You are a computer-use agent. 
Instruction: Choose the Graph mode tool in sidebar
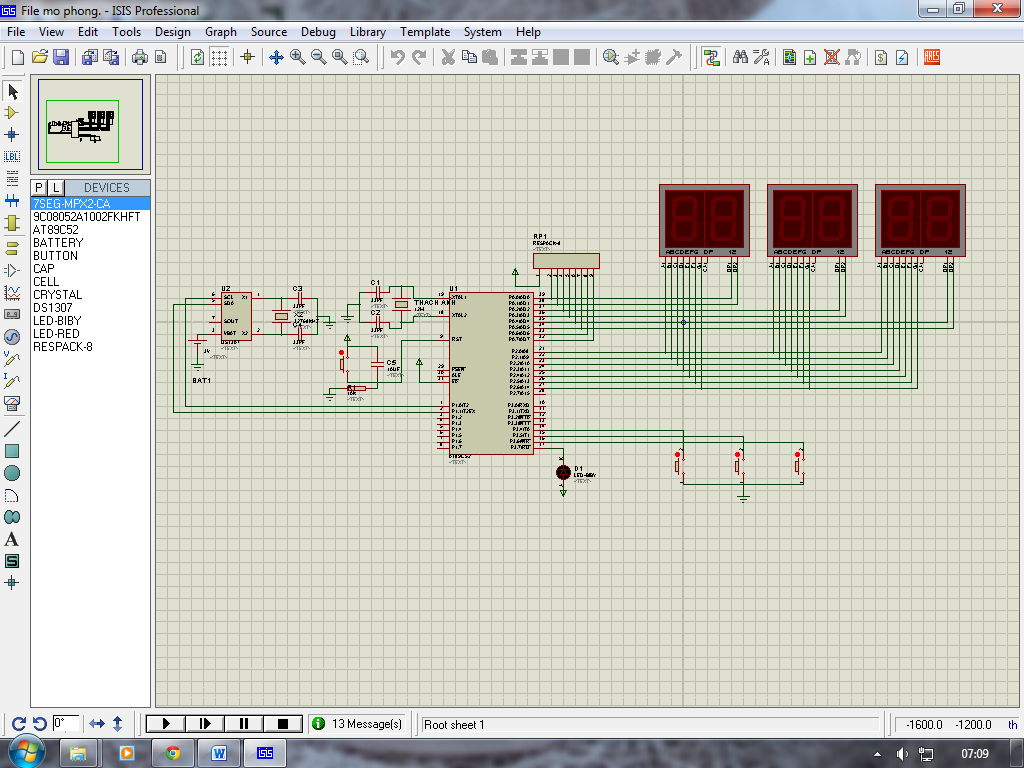pyautogui.click(x=12, y=292)
